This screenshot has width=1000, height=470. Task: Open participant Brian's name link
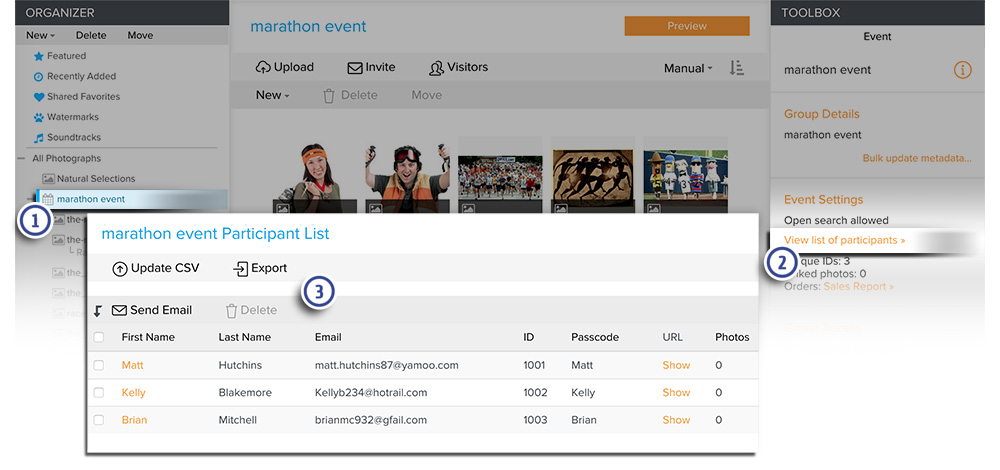134,420
